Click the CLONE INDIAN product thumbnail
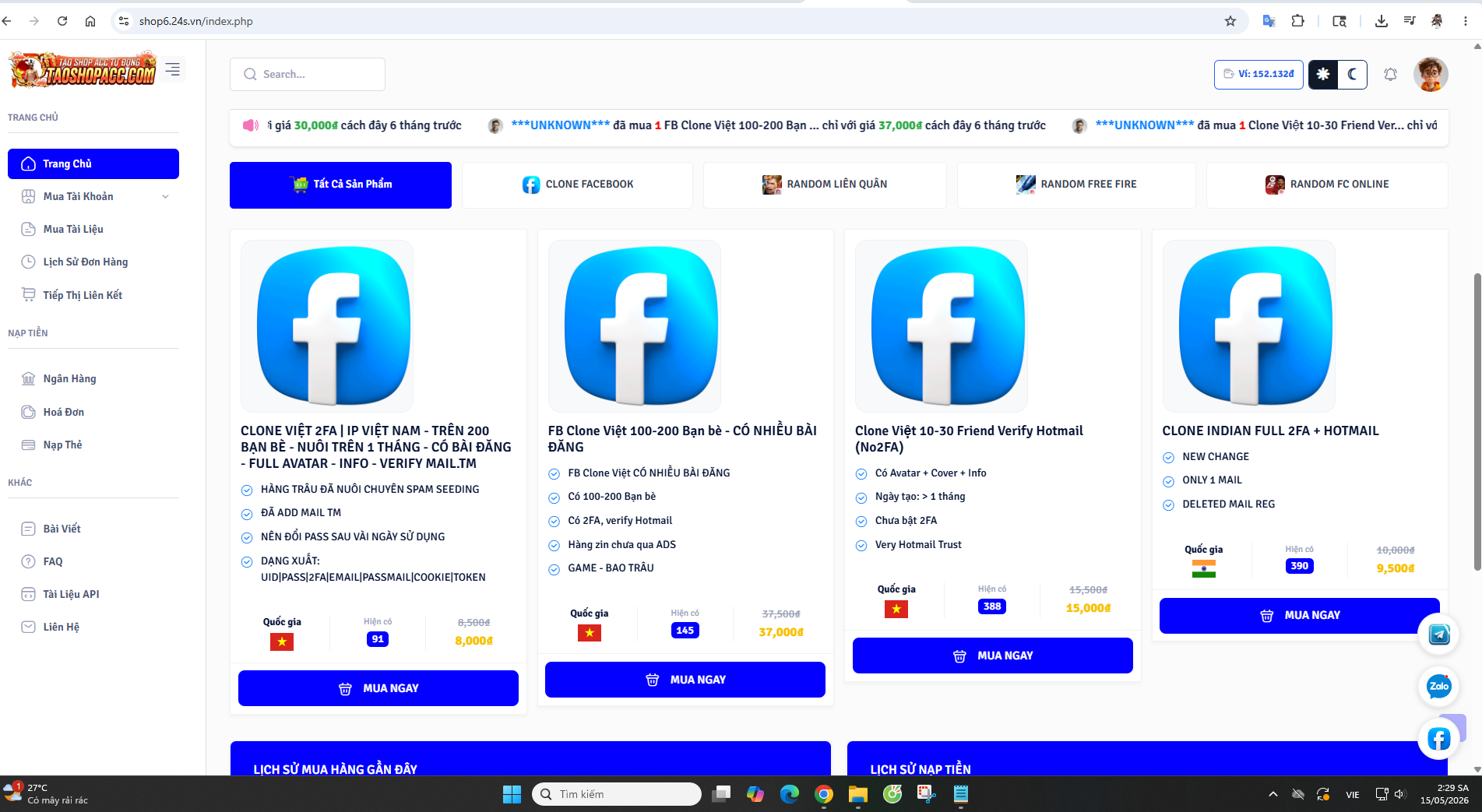This screenshot has height=812, width=1482. [x=1249, y=326]
